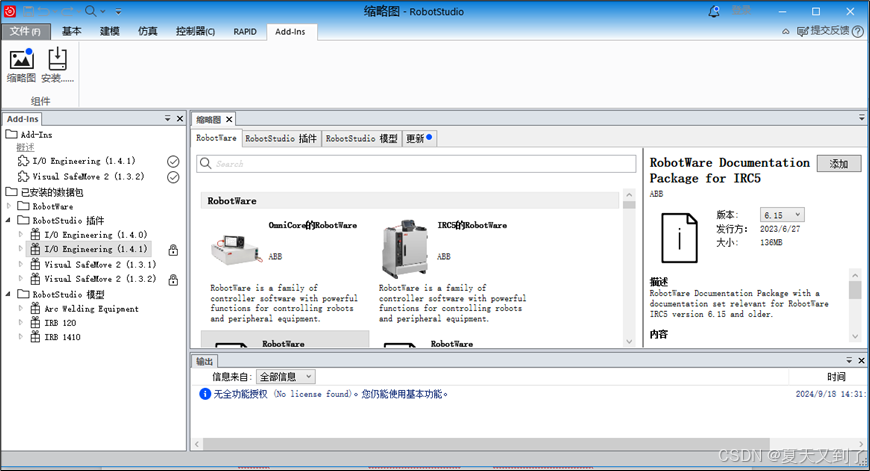Click the 添加 button
870x471 pixels.
[838, 164]
